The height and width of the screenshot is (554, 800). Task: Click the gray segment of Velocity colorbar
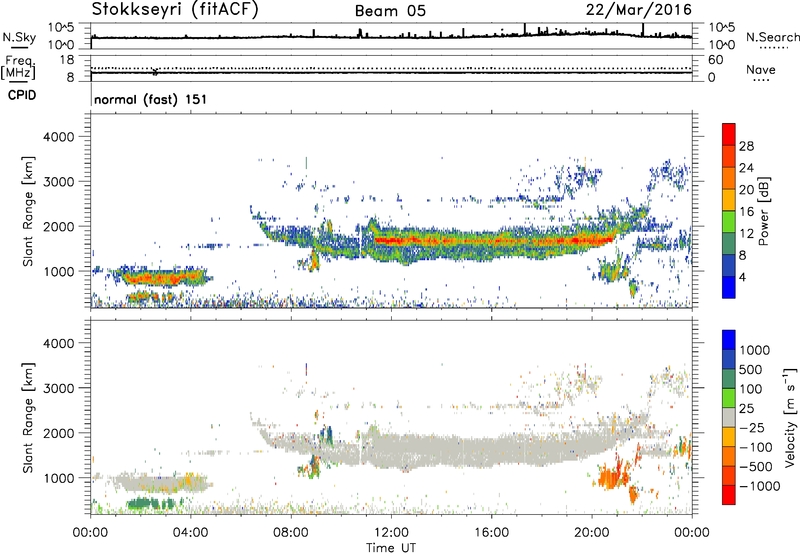(x=729, y=418)
